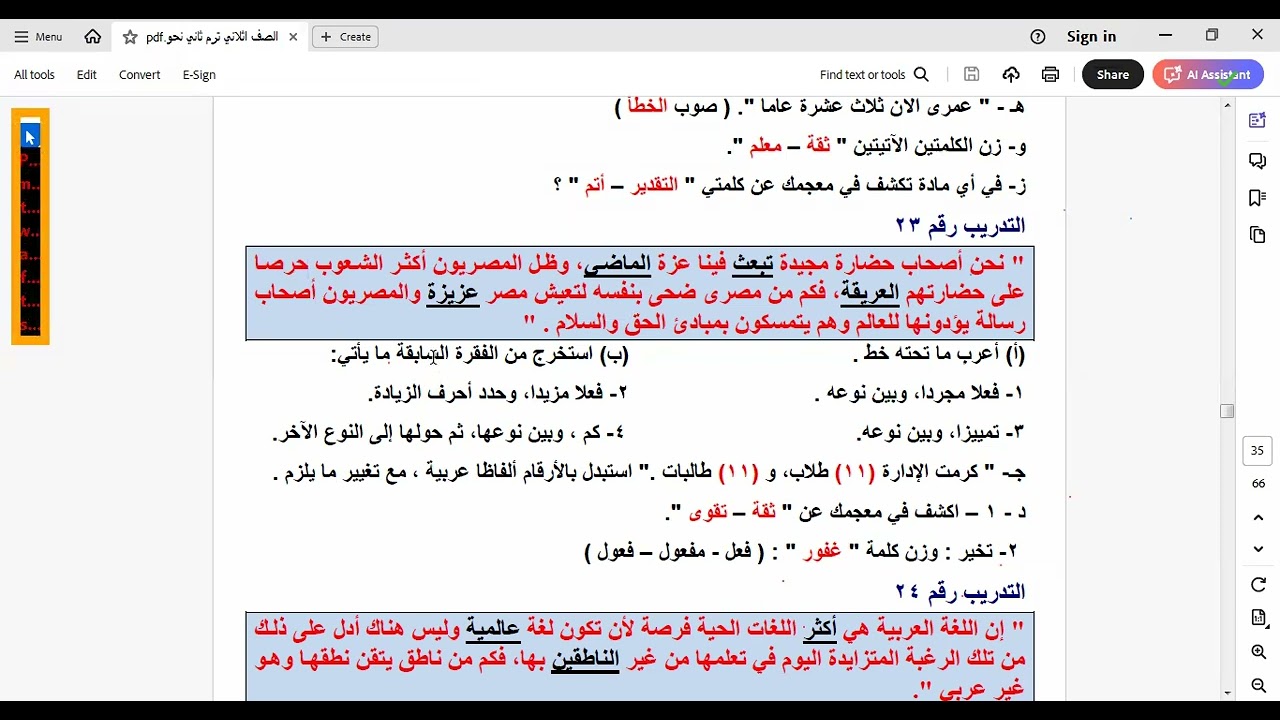Click the magnifier search icon
This screenshot has width=1280, height=720.
tap(922, 75)
